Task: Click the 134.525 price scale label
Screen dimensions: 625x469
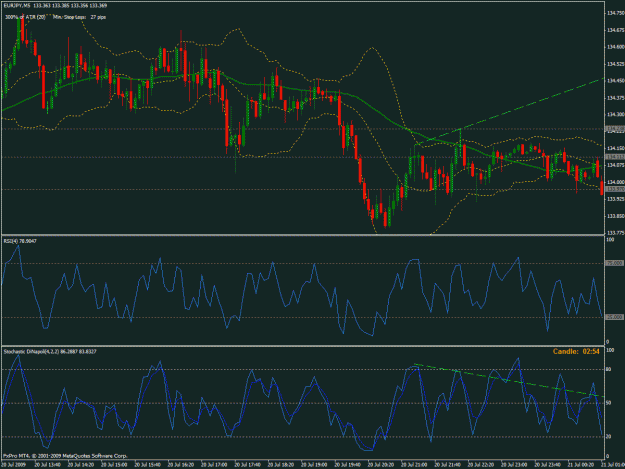Action: pyautogui.click(x=615, y=64)
